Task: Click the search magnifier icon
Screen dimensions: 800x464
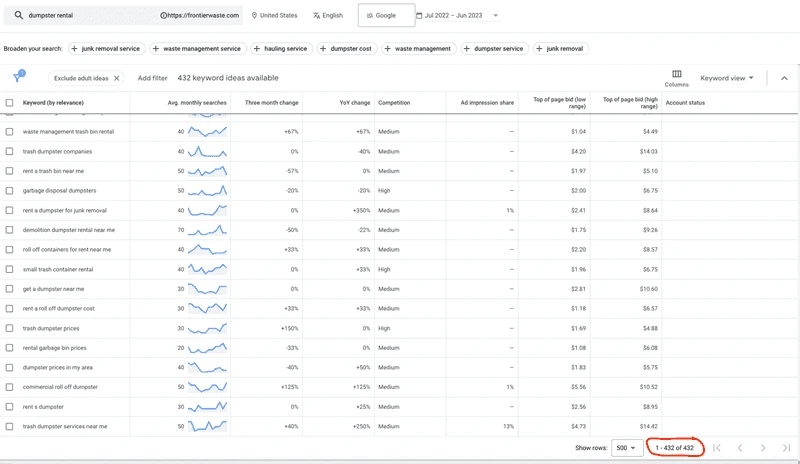Action: [19, 16]
